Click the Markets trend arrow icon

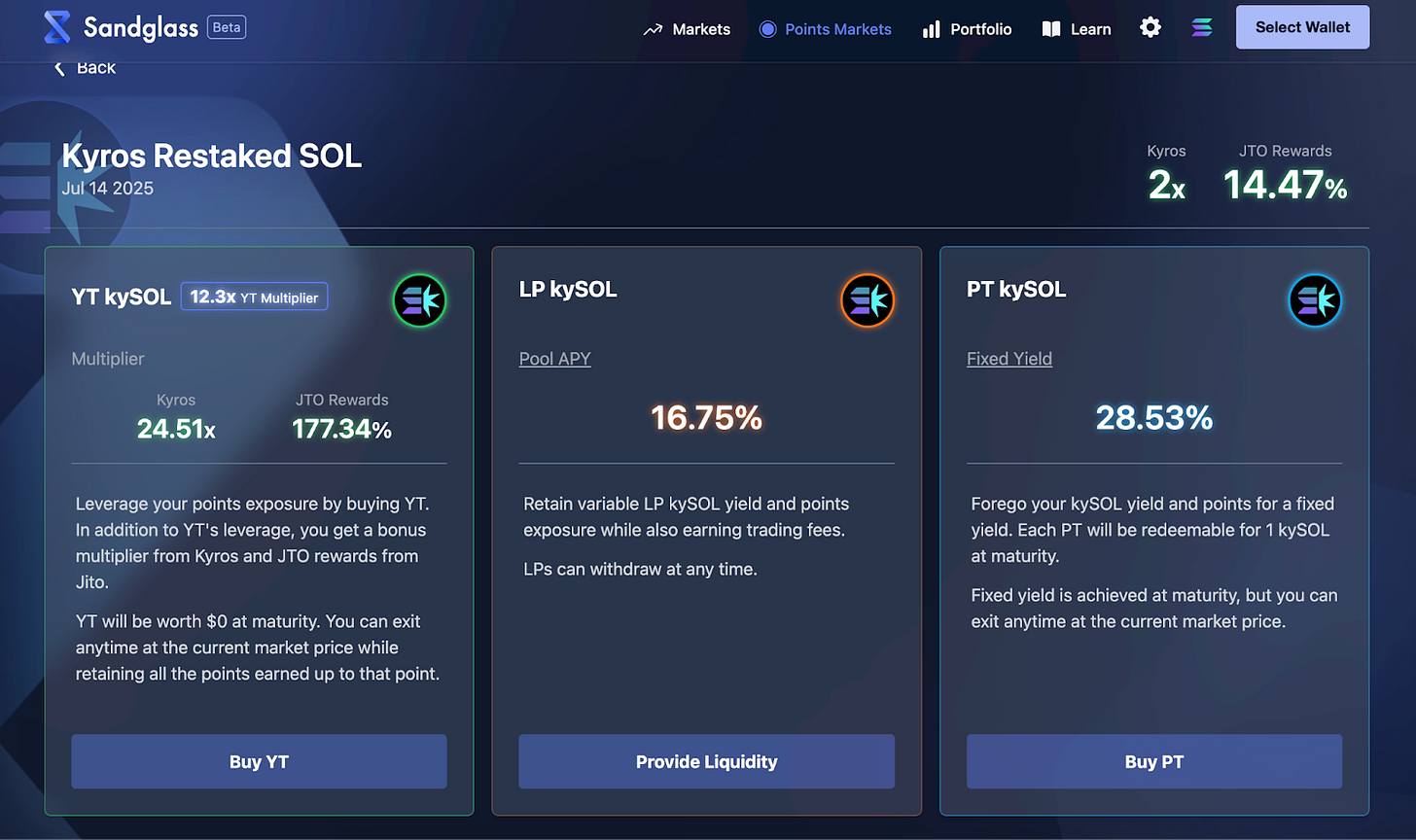(653, 29)
